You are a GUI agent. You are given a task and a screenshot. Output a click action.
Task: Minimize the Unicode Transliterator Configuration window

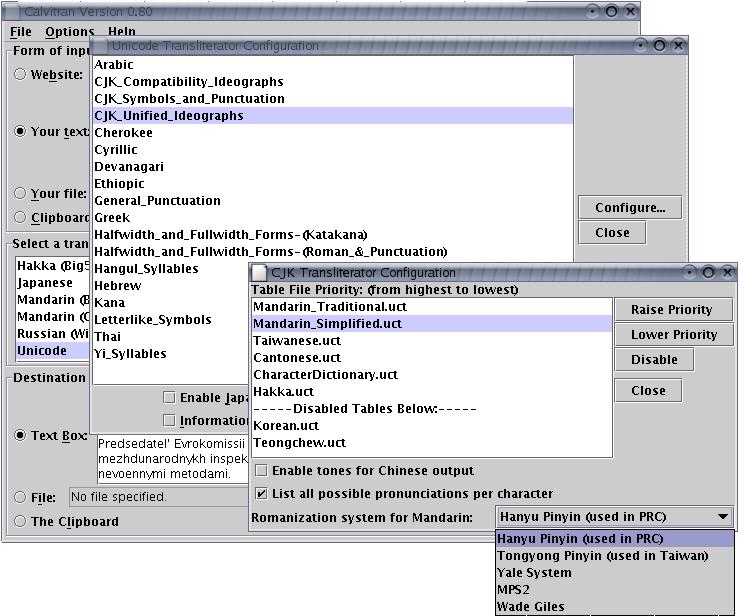point(641,46)
